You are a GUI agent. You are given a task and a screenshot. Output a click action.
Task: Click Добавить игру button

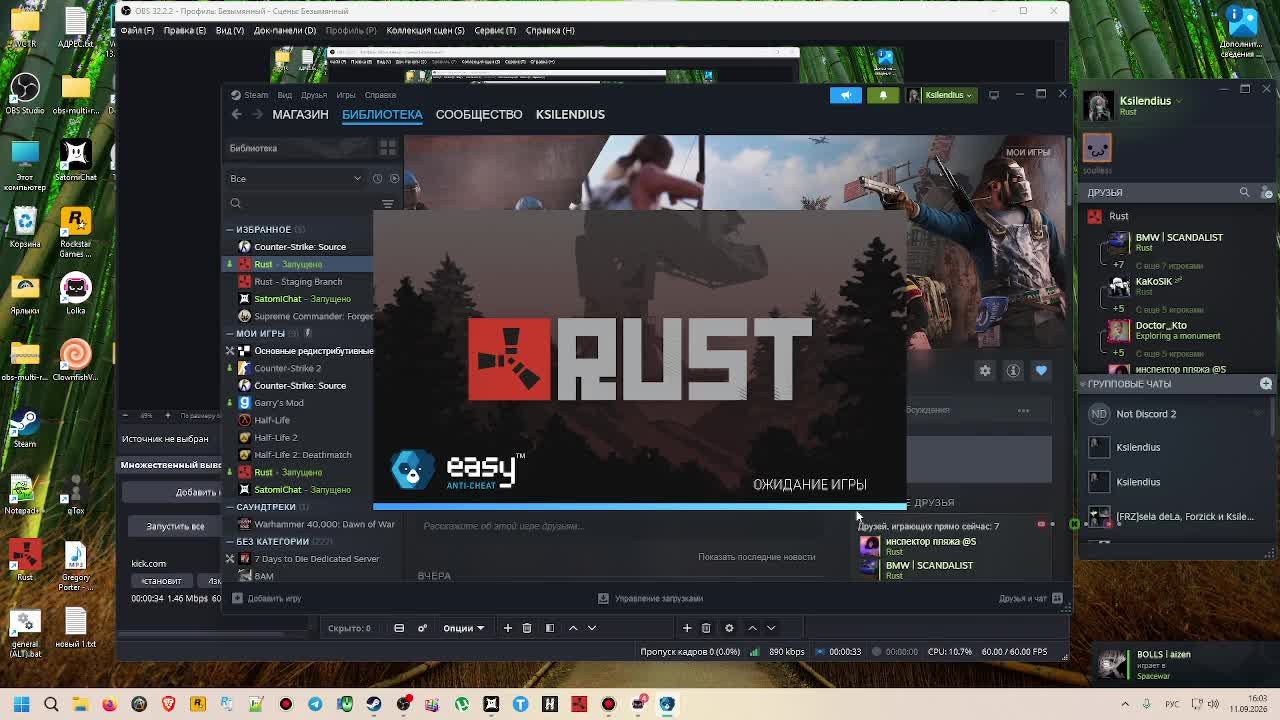(267, 598)
